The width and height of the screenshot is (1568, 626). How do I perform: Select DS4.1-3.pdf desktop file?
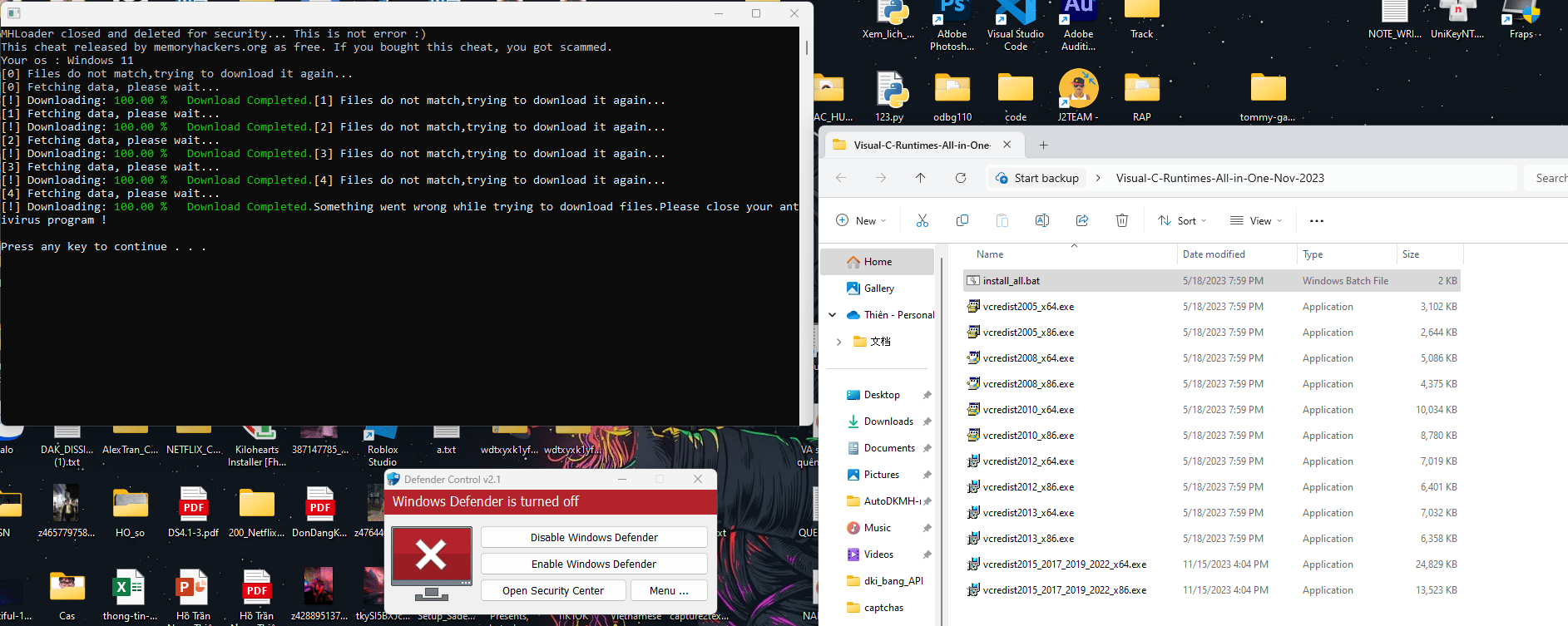pos(193,512)
